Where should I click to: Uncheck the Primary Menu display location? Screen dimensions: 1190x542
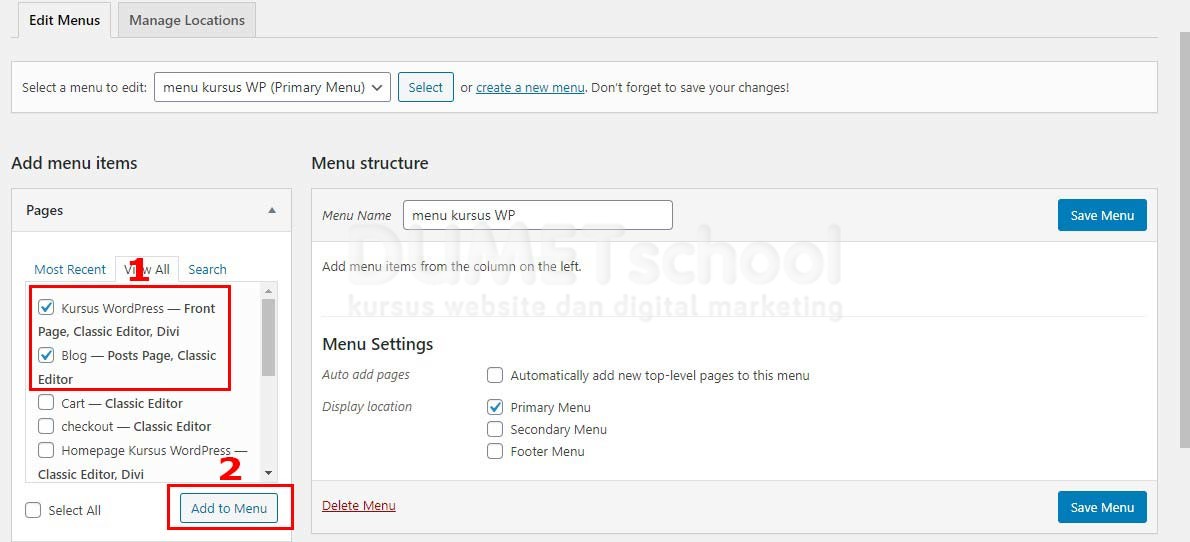pyautogui.click(x=495, y=407)
